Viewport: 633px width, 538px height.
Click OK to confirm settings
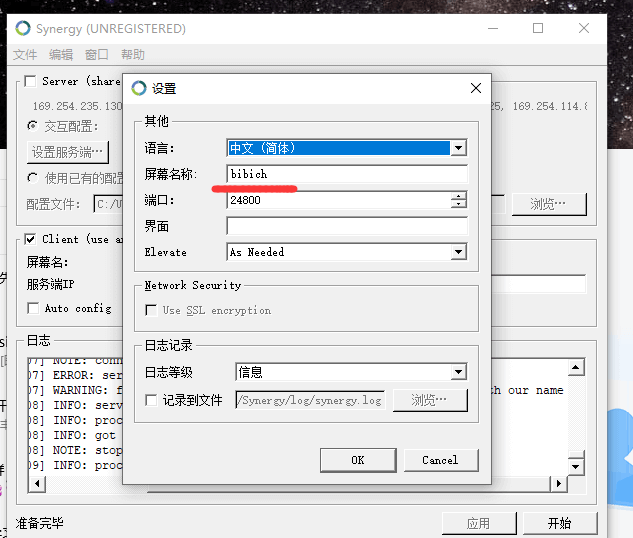[x=357, y=460]
